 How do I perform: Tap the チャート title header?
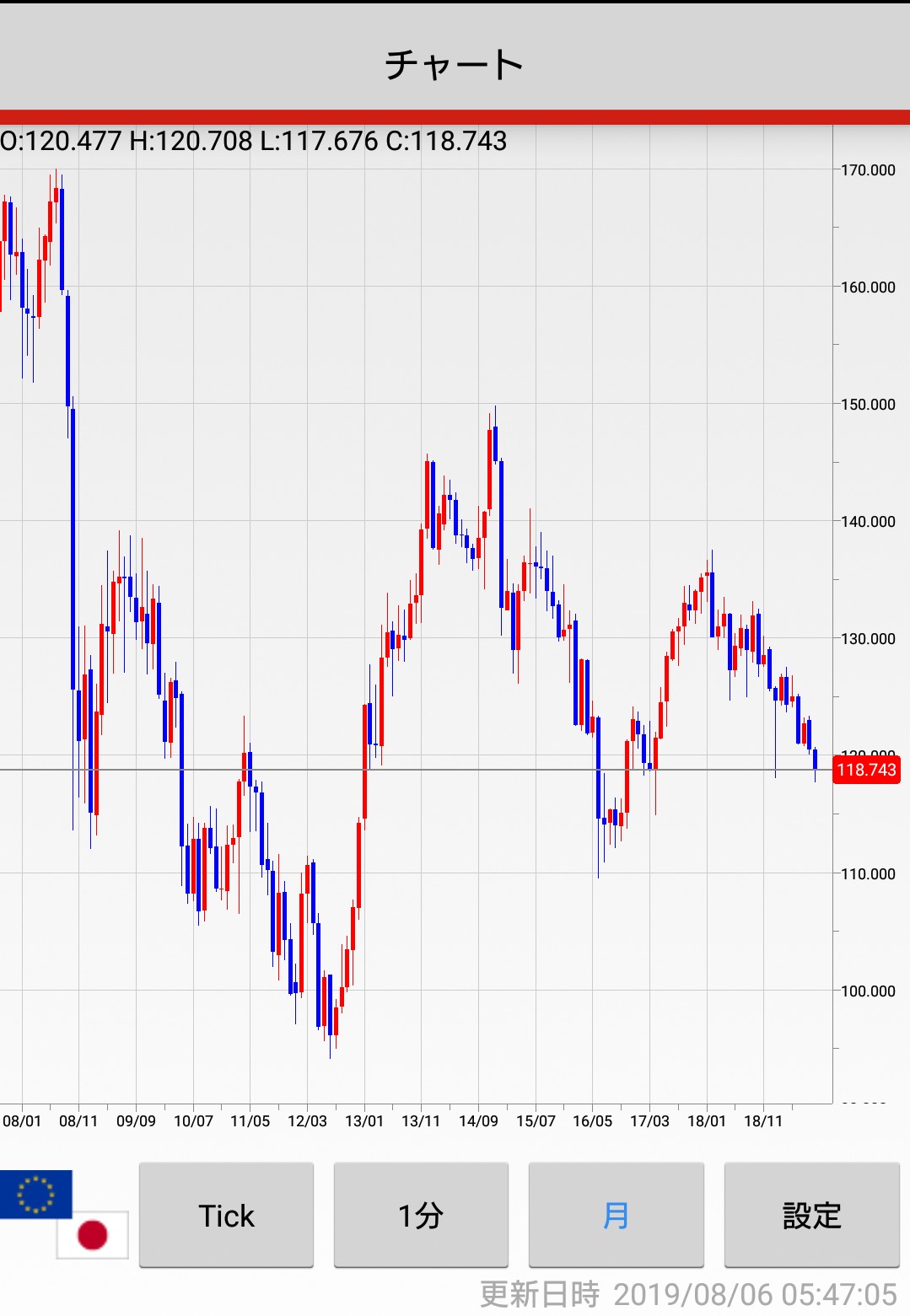pyautogui.click(x=455, y=64)
